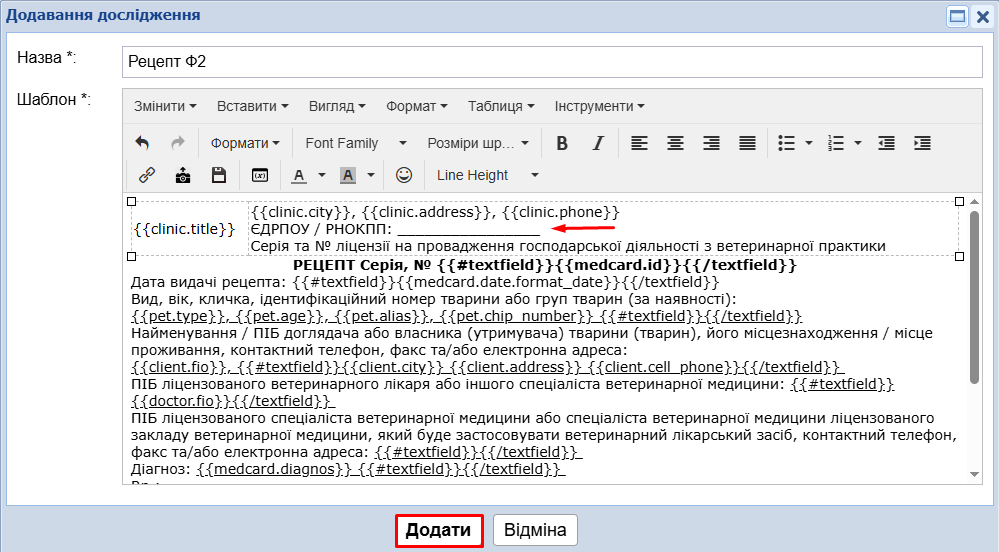
Task: Click the Відміна button
Action: pos(535,530)
